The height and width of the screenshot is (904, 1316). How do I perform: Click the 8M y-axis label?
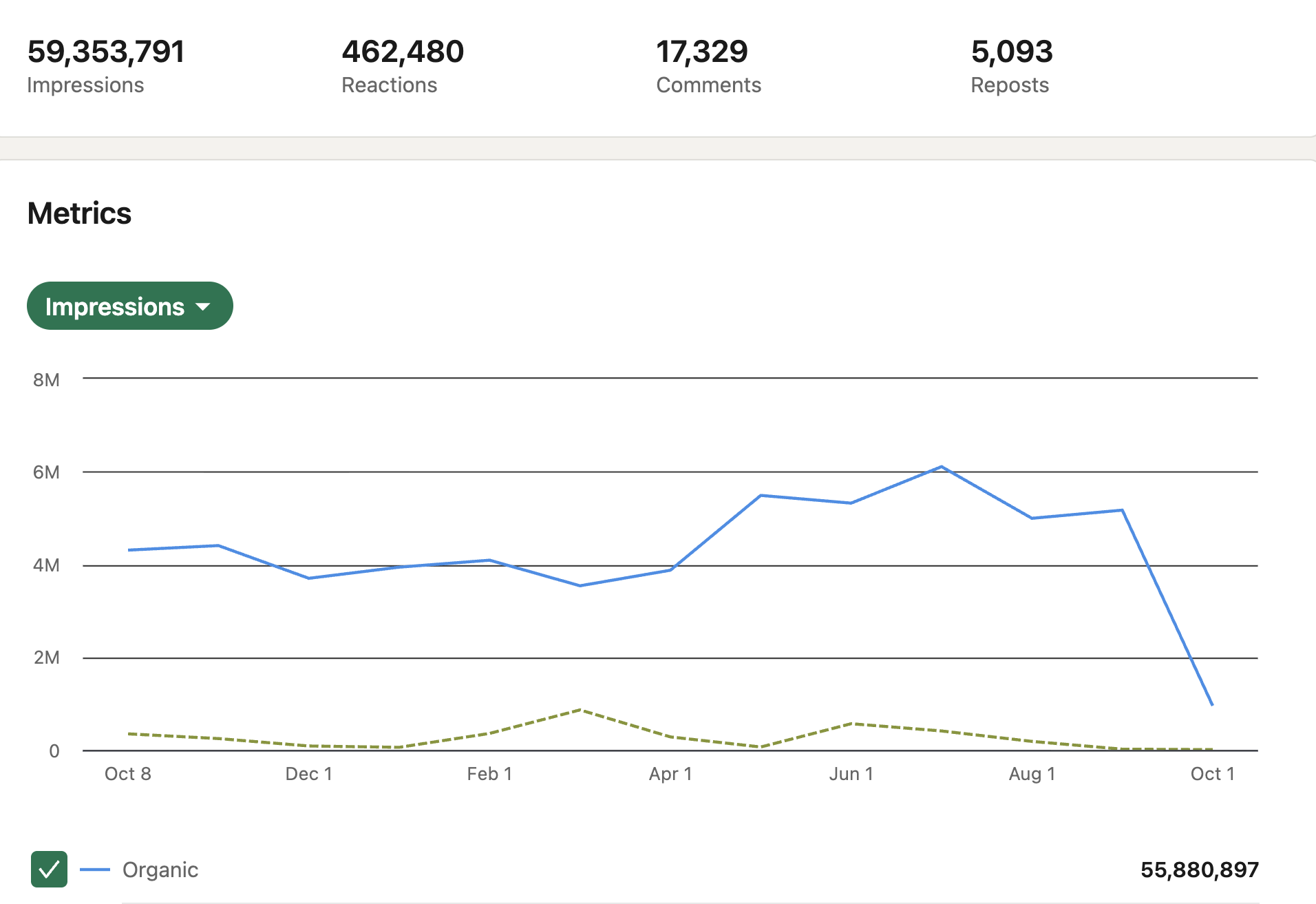46,380
